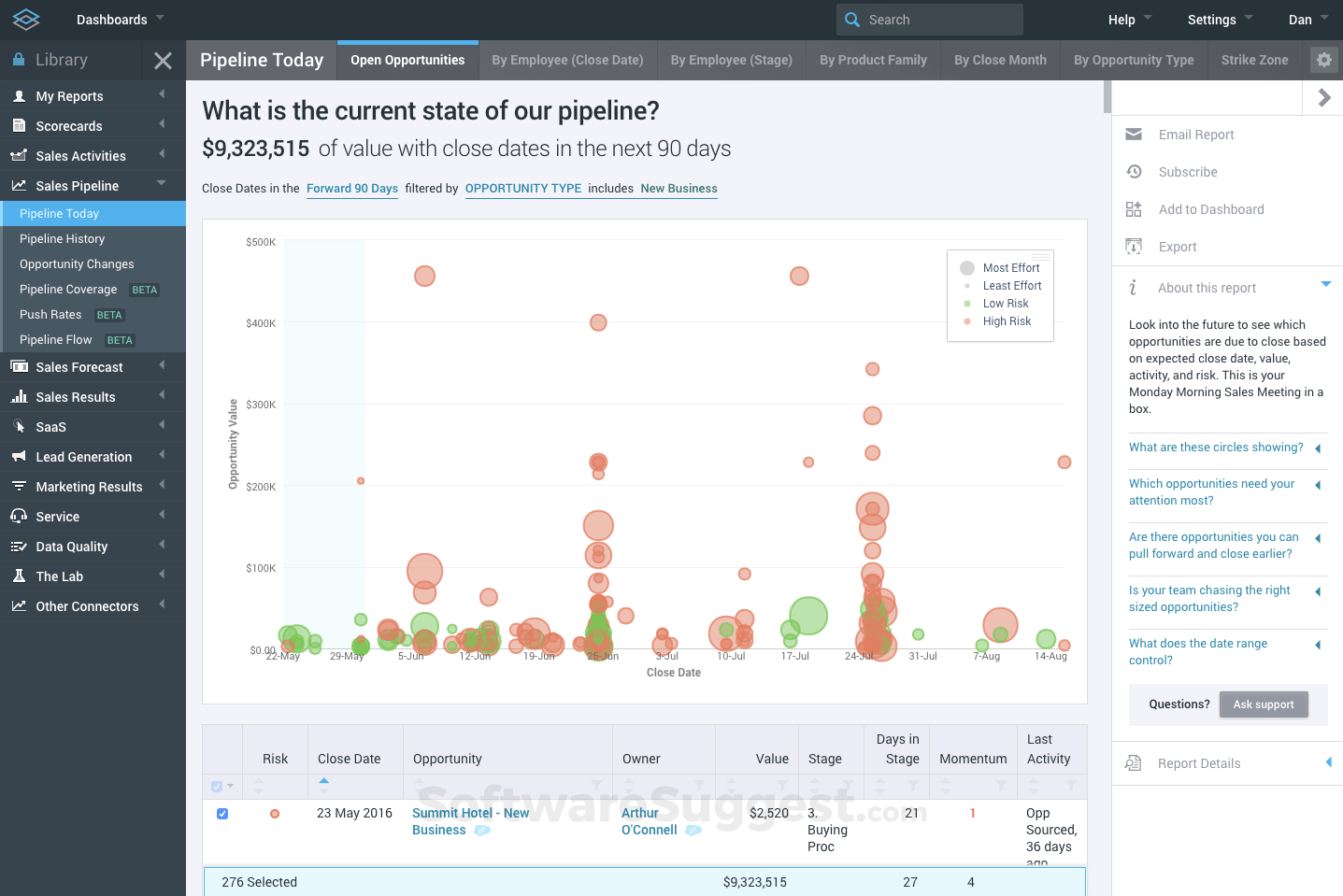Click the search magnifier icon
Viewport: 1343px width, 896px height.
pos(852,20)
